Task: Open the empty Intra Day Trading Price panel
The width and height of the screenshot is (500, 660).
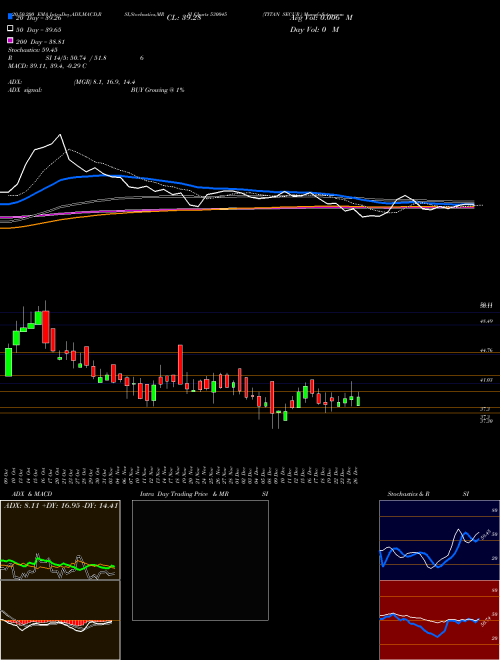Action: 200,560
